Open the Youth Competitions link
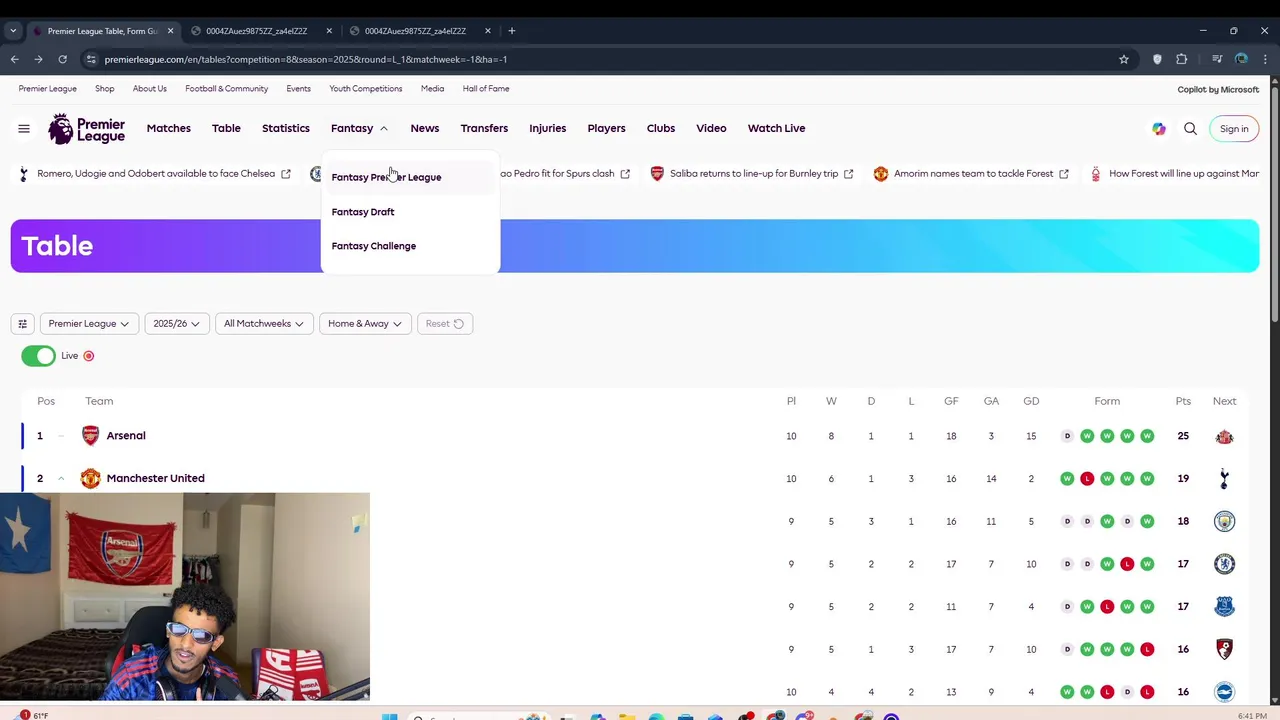1280x720 pixels. pyautogui.click(x=366, y=89)
